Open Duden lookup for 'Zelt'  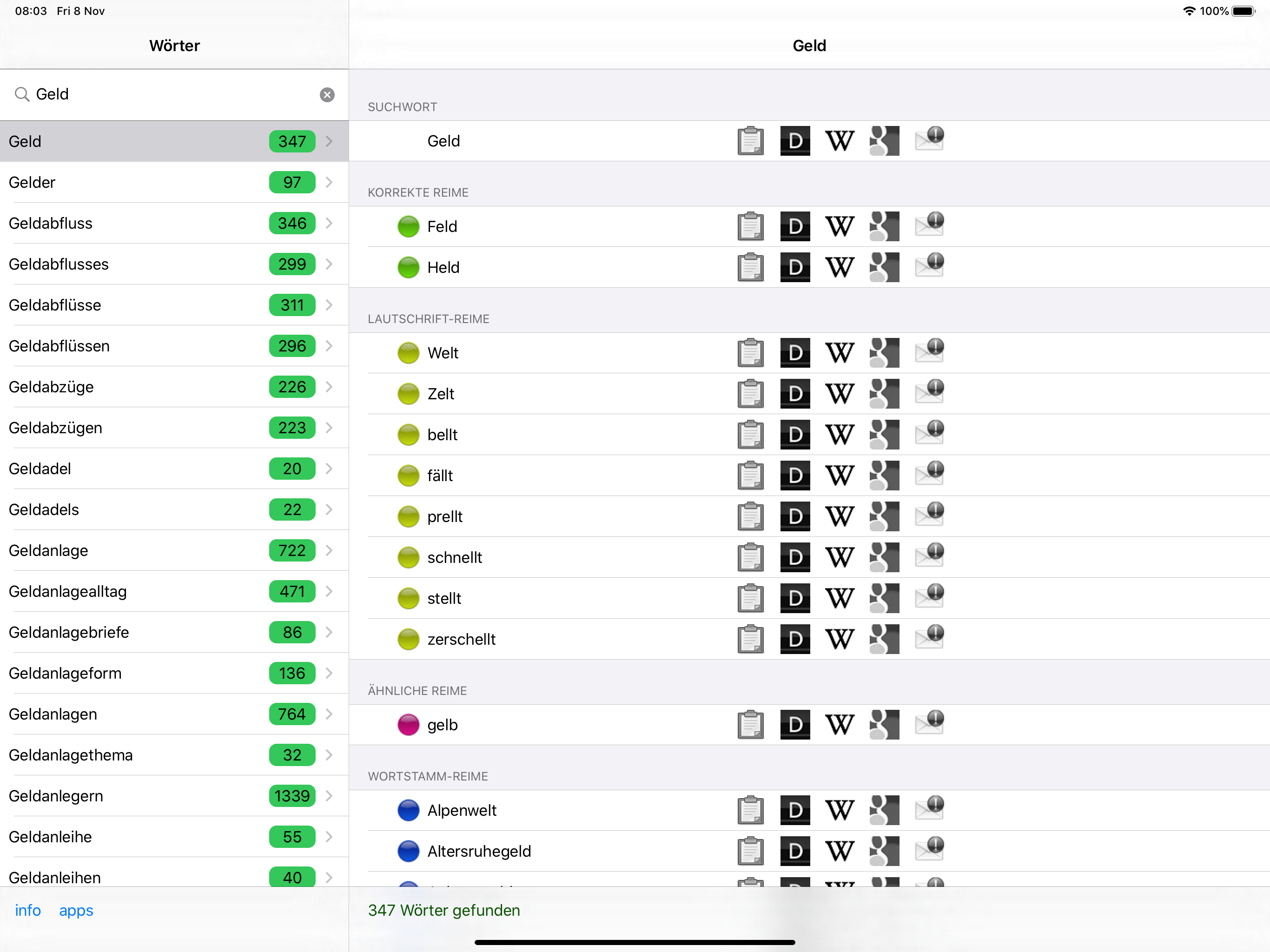click(x=795, y=393)
